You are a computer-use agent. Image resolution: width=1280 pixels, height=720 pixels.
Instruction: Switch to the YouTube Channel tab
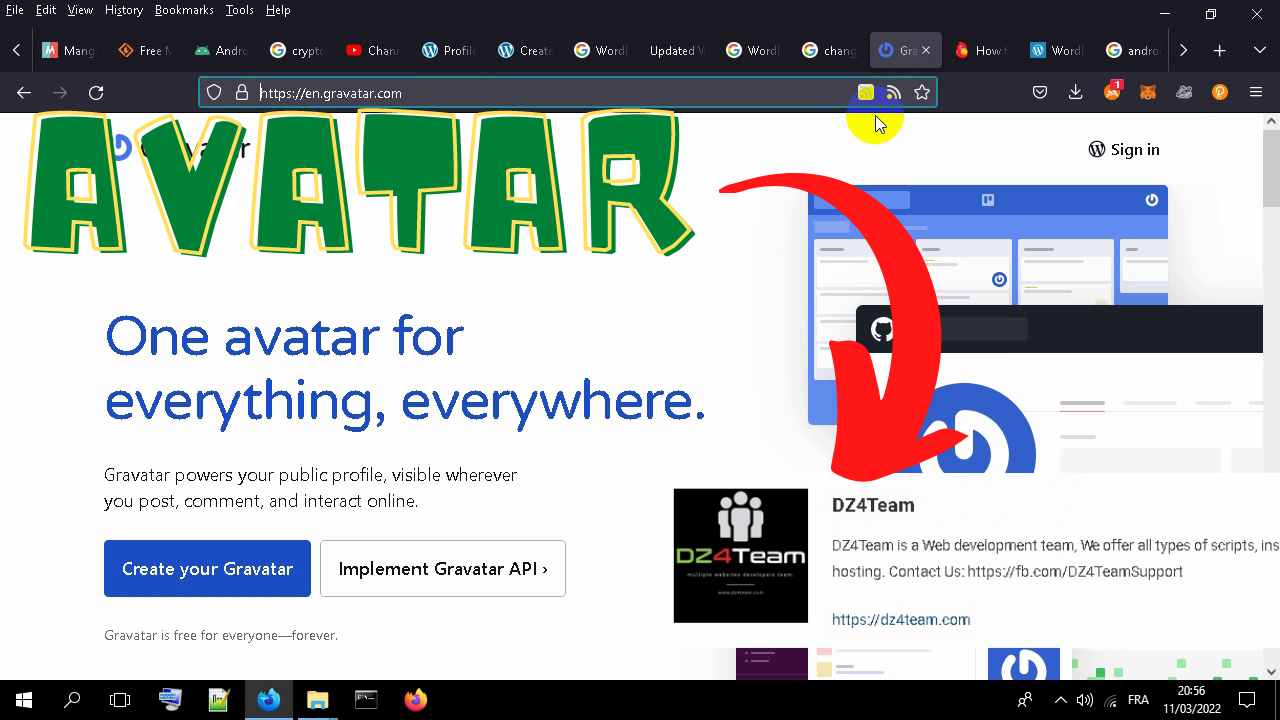(x=372, y=50)
